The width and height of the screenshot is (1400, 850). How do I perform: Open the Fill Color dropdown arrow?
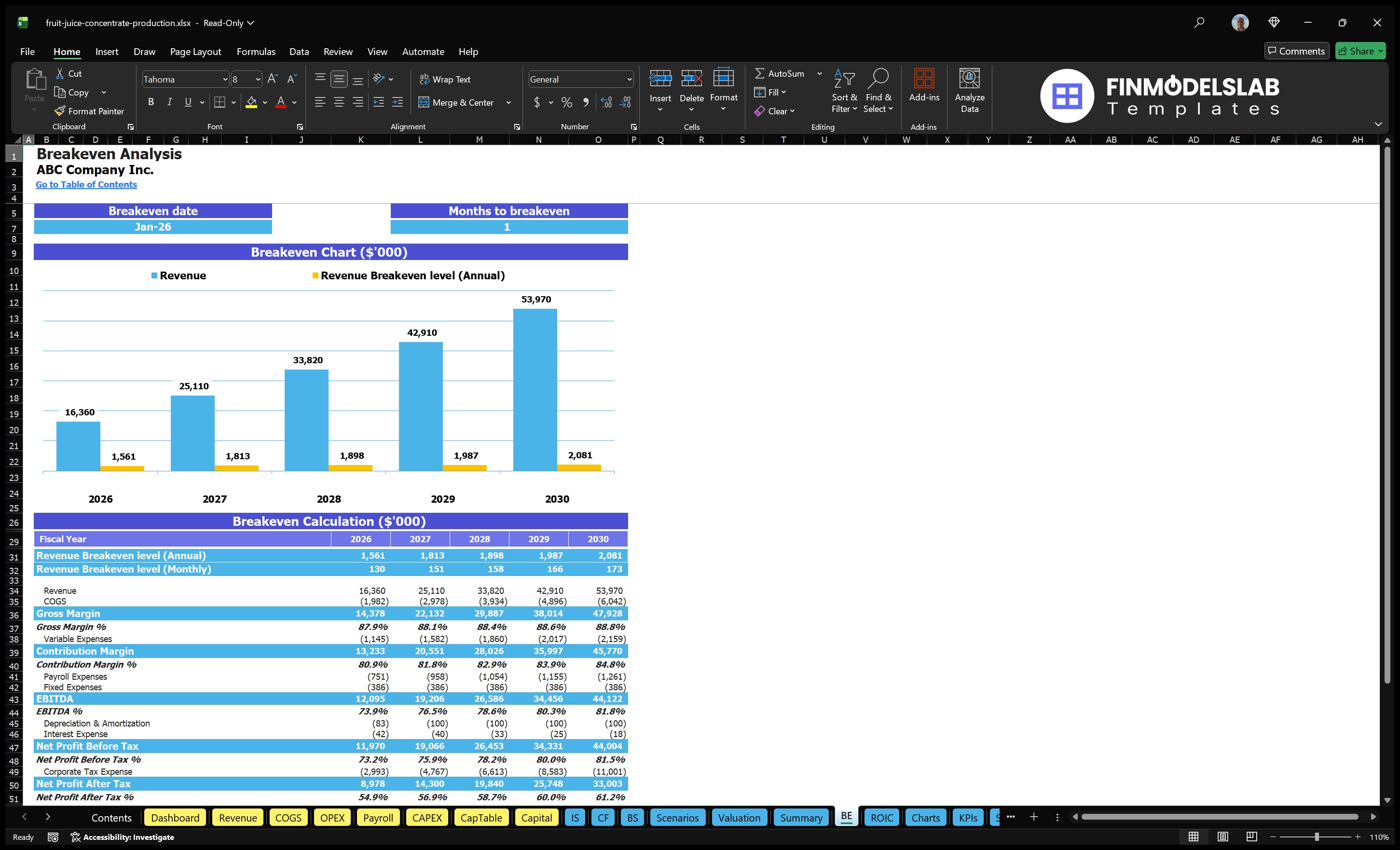point(264,103)
